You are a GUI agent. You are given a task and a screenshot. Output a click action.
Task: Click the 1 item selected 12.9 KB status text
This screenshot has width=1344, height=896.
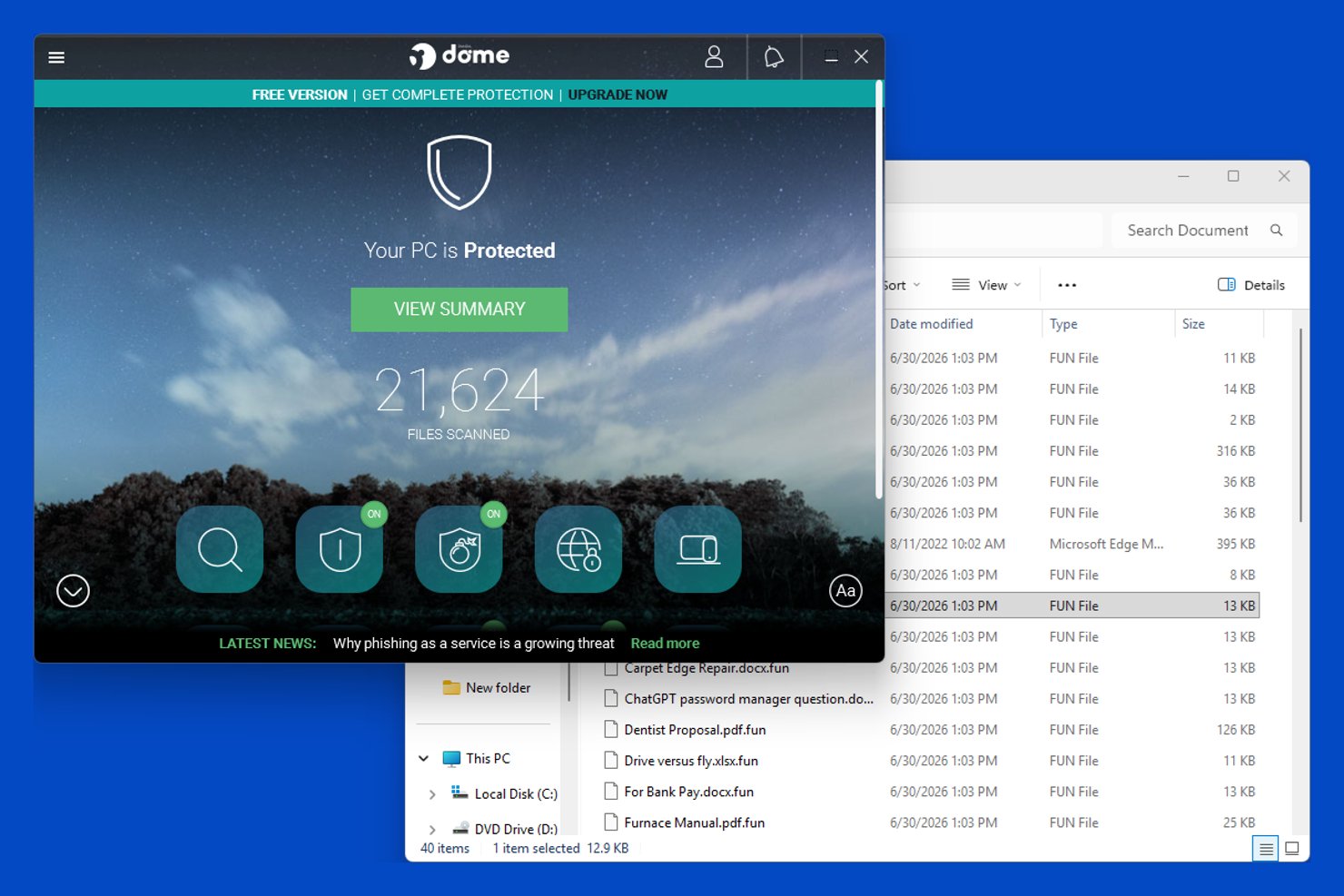point(560,849)
